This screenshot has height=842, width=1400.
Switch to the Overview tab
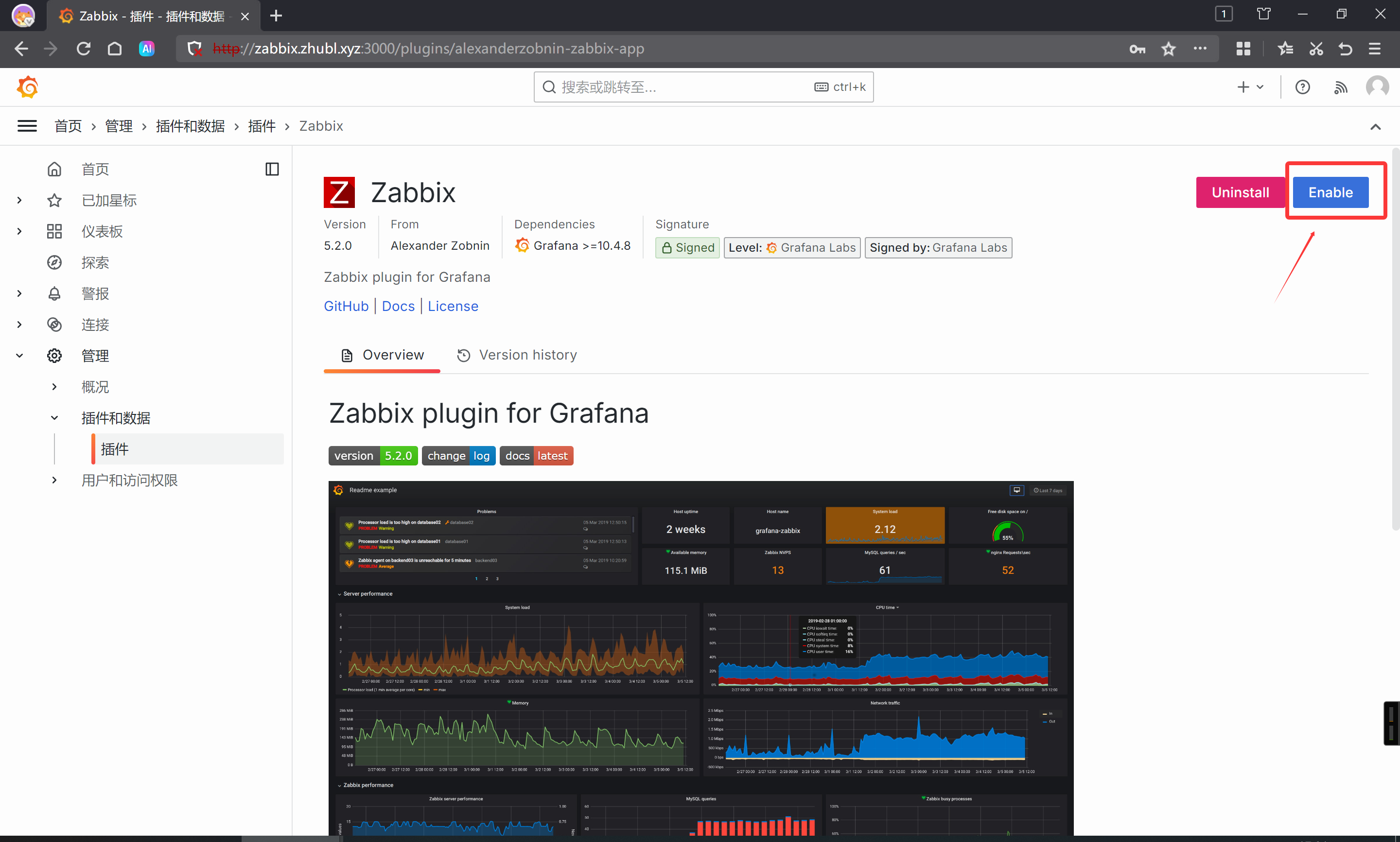coord(382,355)
